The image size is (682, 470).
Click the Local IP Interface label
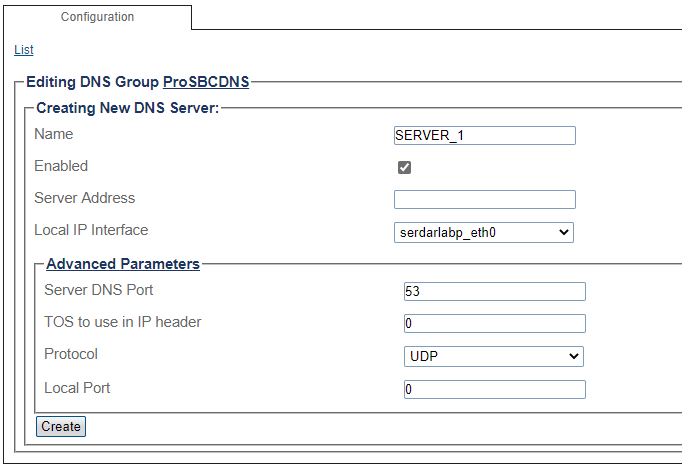[x=91, y=230]
